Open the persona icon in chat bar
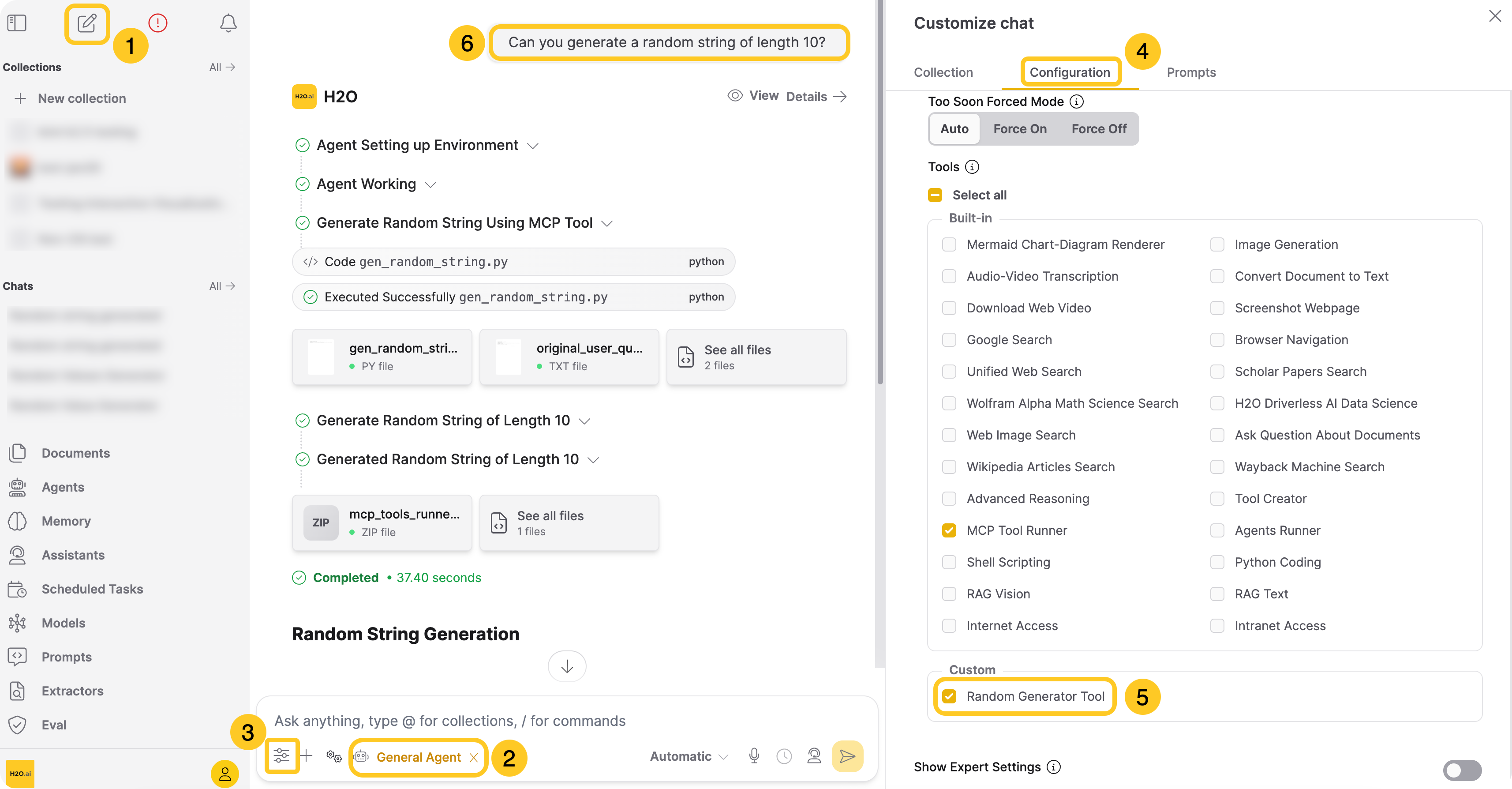This screenshot has height=789, width=1512. [x=814, y=756]
